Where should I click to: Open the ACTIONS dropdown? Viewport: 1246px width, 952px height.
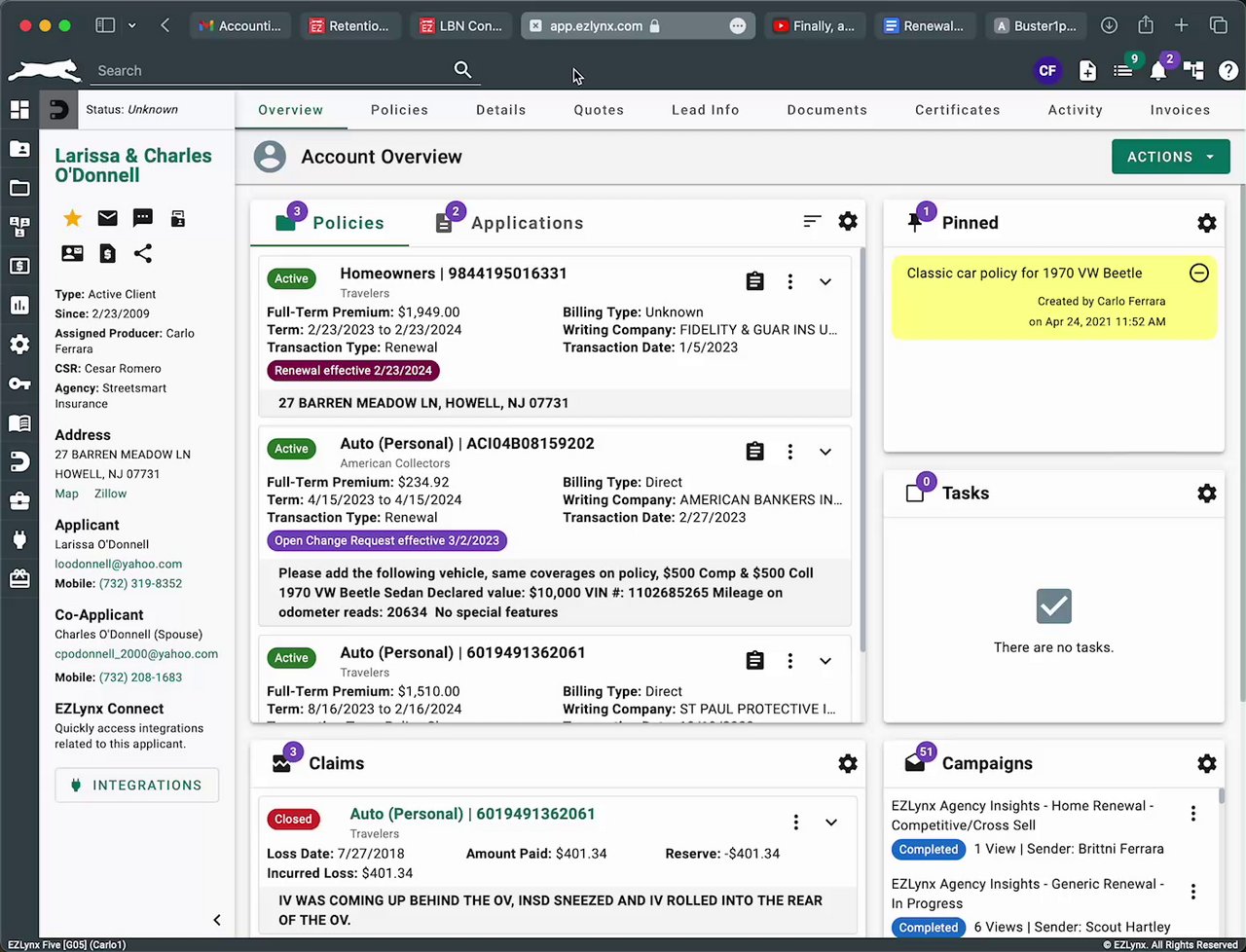click(x=1171, y=157)
